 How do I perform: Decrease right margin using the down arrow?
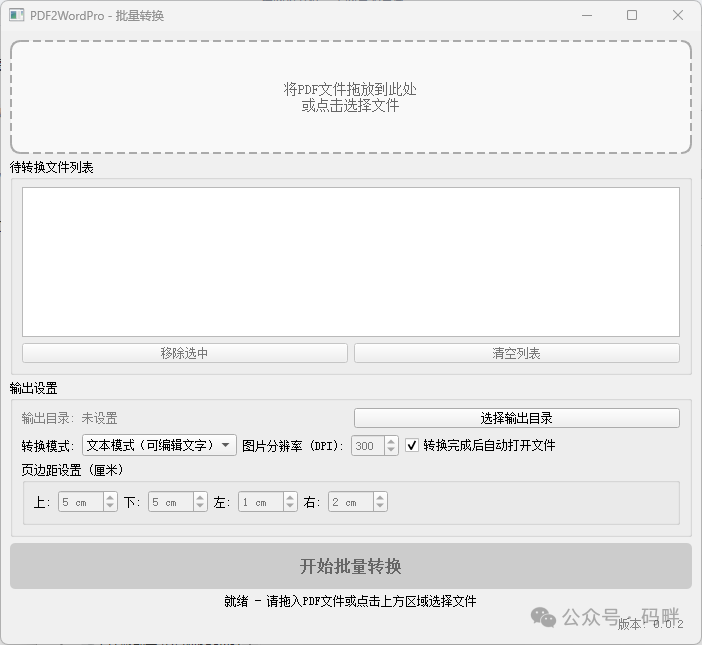tap(380, 508)
